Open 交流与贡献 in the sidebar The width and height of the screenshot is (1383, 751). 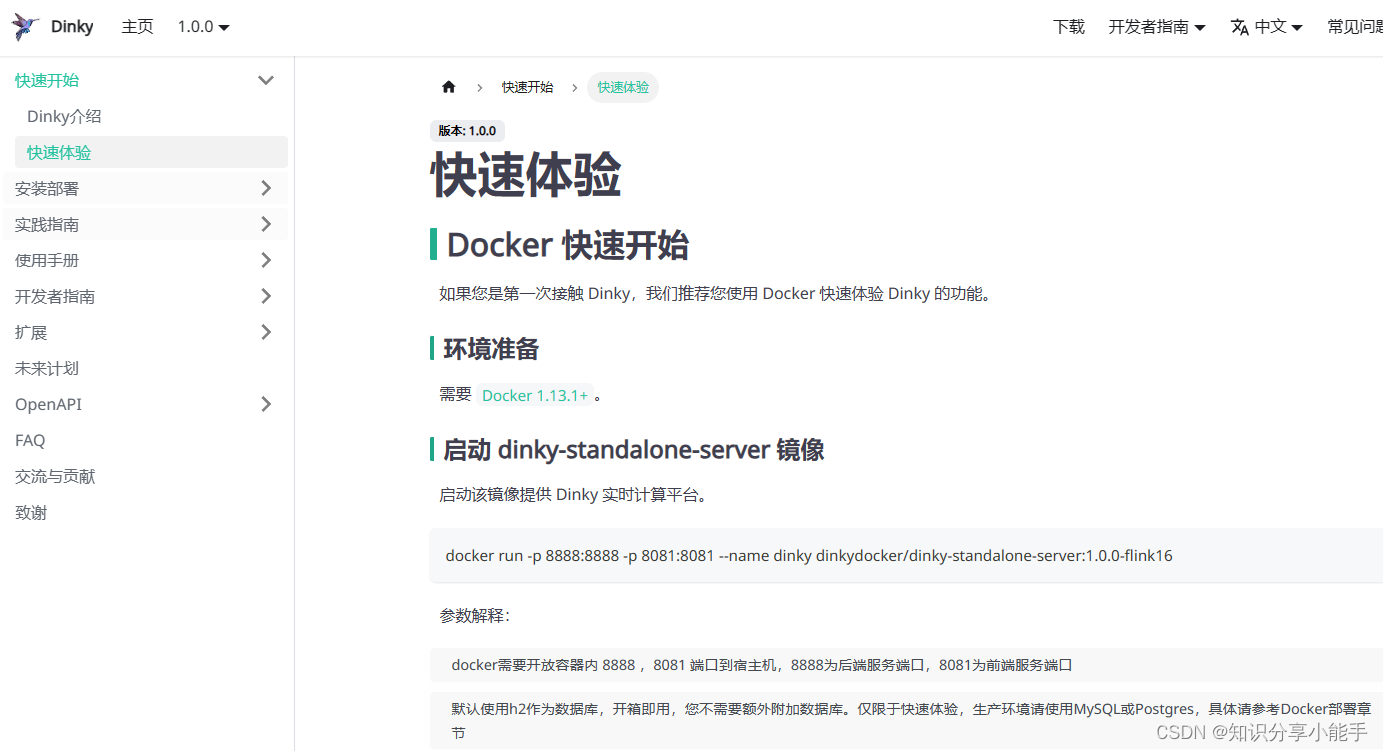pos(55,476)
